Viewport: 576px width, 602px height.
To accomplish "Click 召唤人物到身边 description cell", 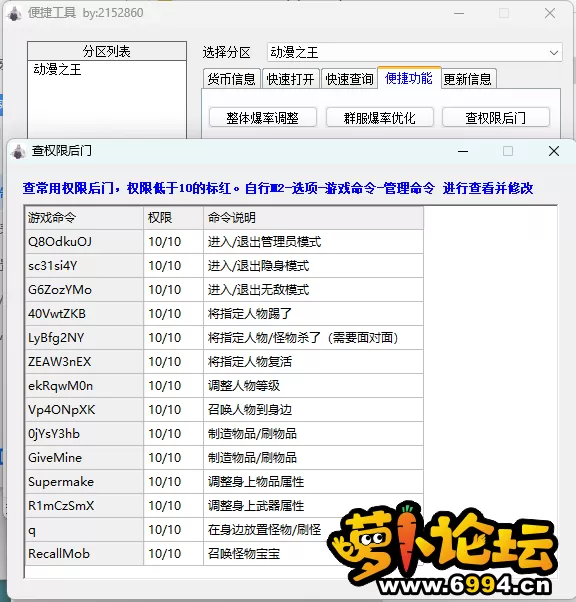I will [x=313, y=410].
